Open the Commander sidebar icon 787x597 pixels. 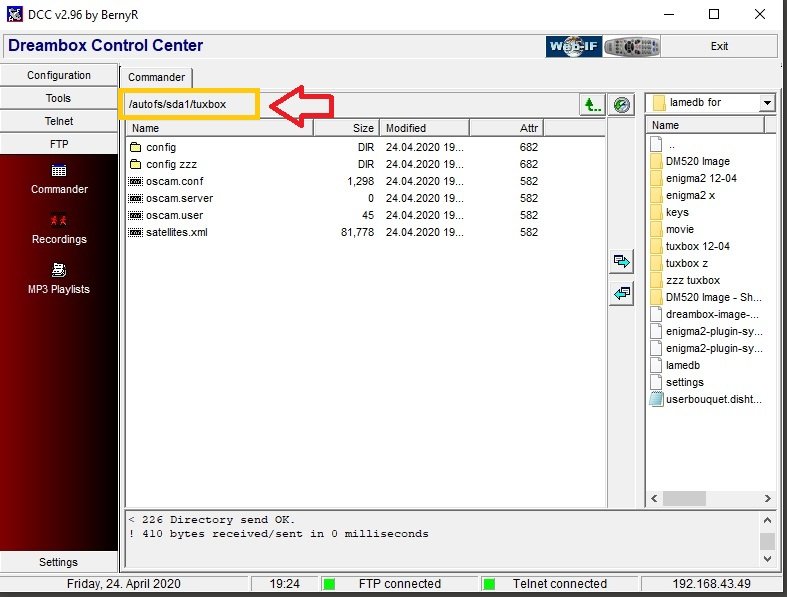point(59,171)
